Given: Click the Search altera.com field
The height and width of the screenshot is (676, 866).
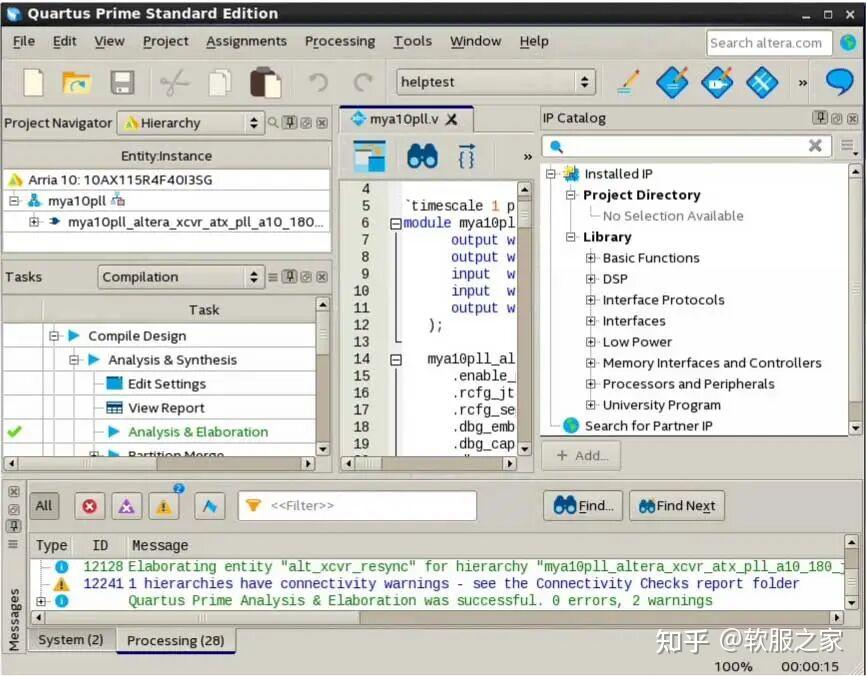Looking at the screenshot, I should pyautogui.click(x=769, y=43).
